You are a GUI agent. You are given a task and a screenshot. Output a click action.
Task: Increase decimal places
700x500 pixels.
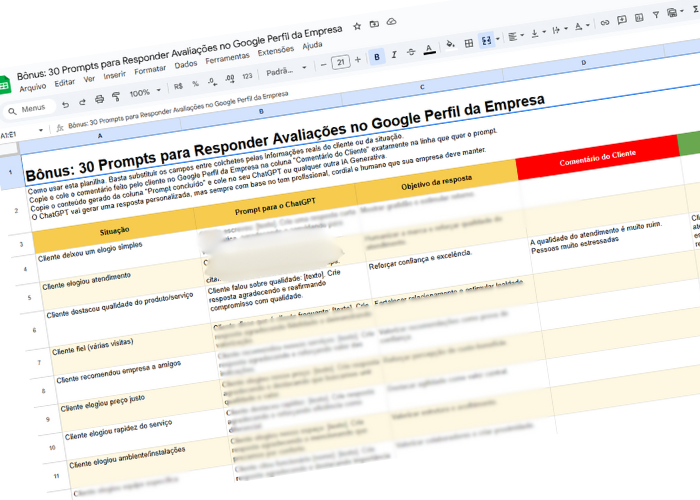tap(229, 79)
